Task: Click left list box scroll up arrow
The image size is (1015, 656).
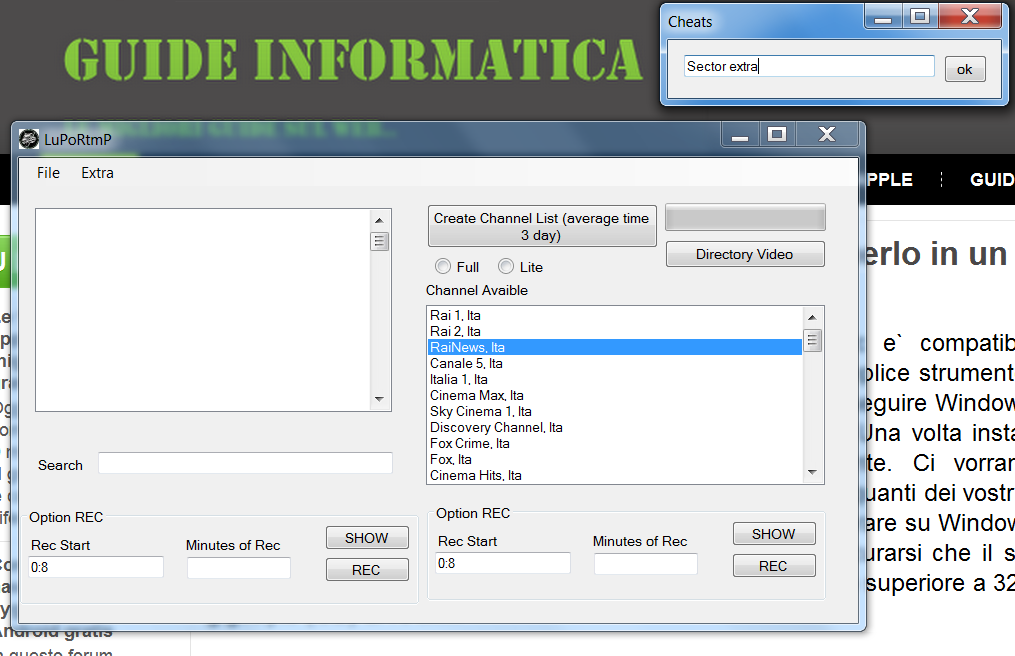Action: 379,220
